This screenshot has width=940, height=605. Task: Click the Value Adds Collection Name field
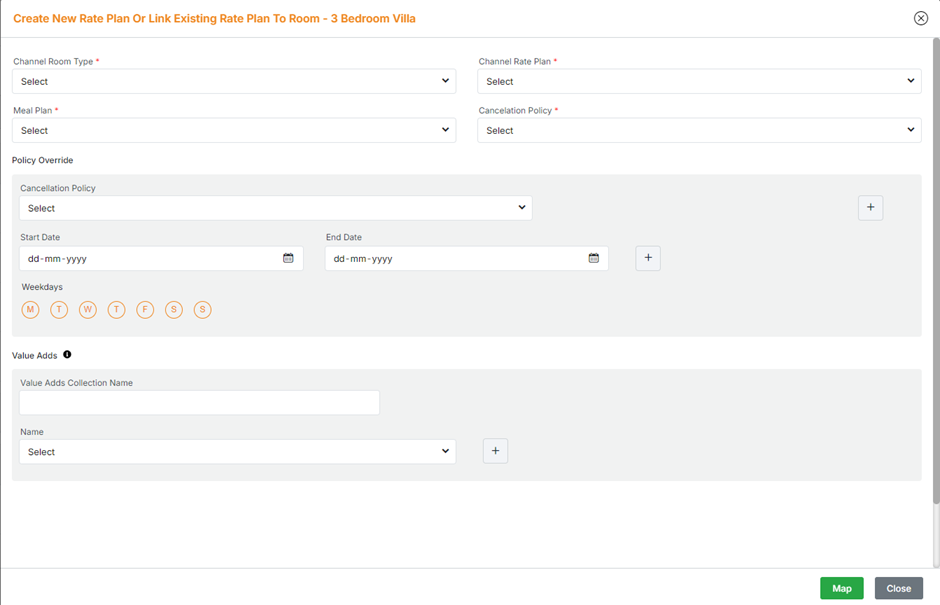click(x=199, y=402)
